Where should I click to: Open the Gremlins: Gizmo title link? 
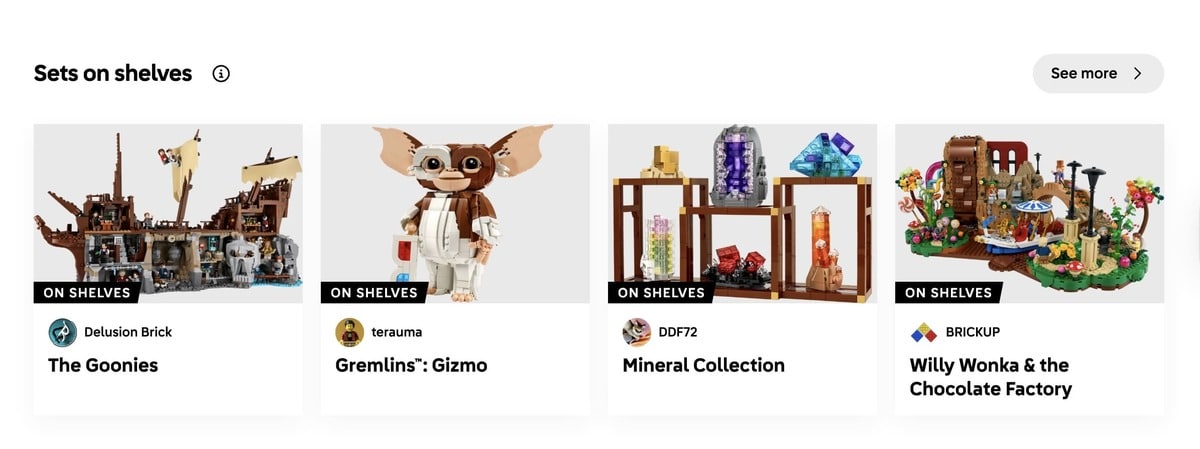click(411, 365)
